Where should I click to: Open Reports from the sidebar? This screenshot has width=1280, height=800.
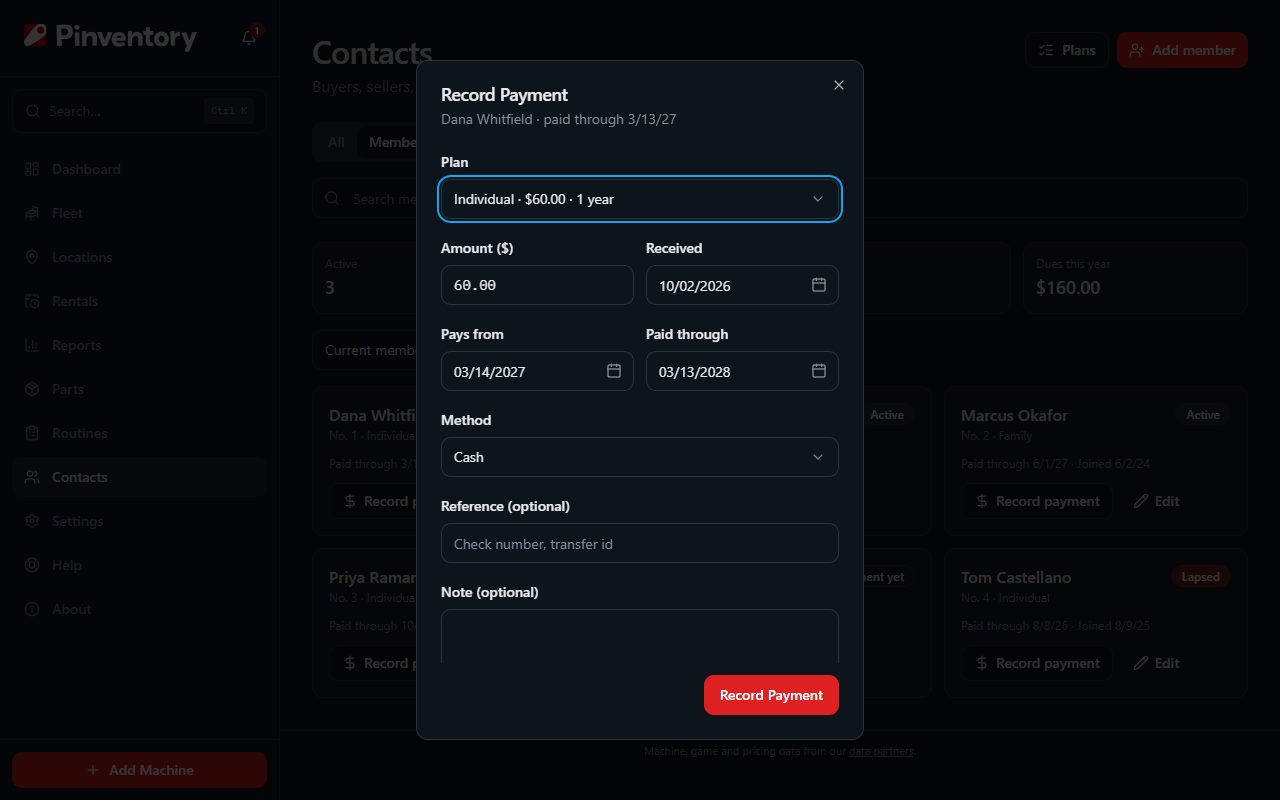[139, 345]
